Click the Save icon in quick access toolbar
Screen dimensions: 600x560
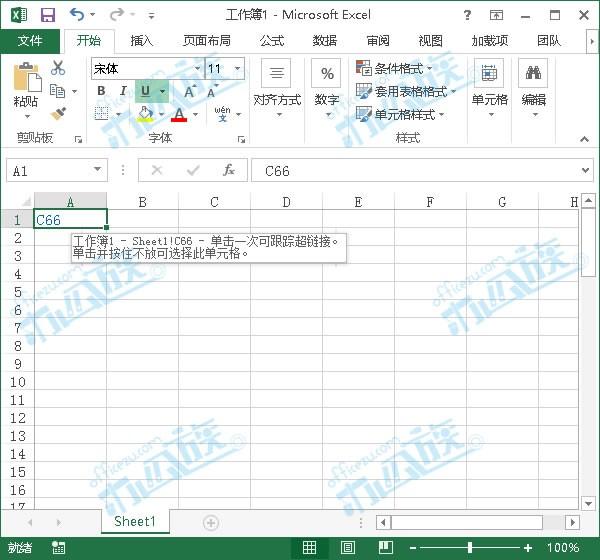[x=47, y=15]
